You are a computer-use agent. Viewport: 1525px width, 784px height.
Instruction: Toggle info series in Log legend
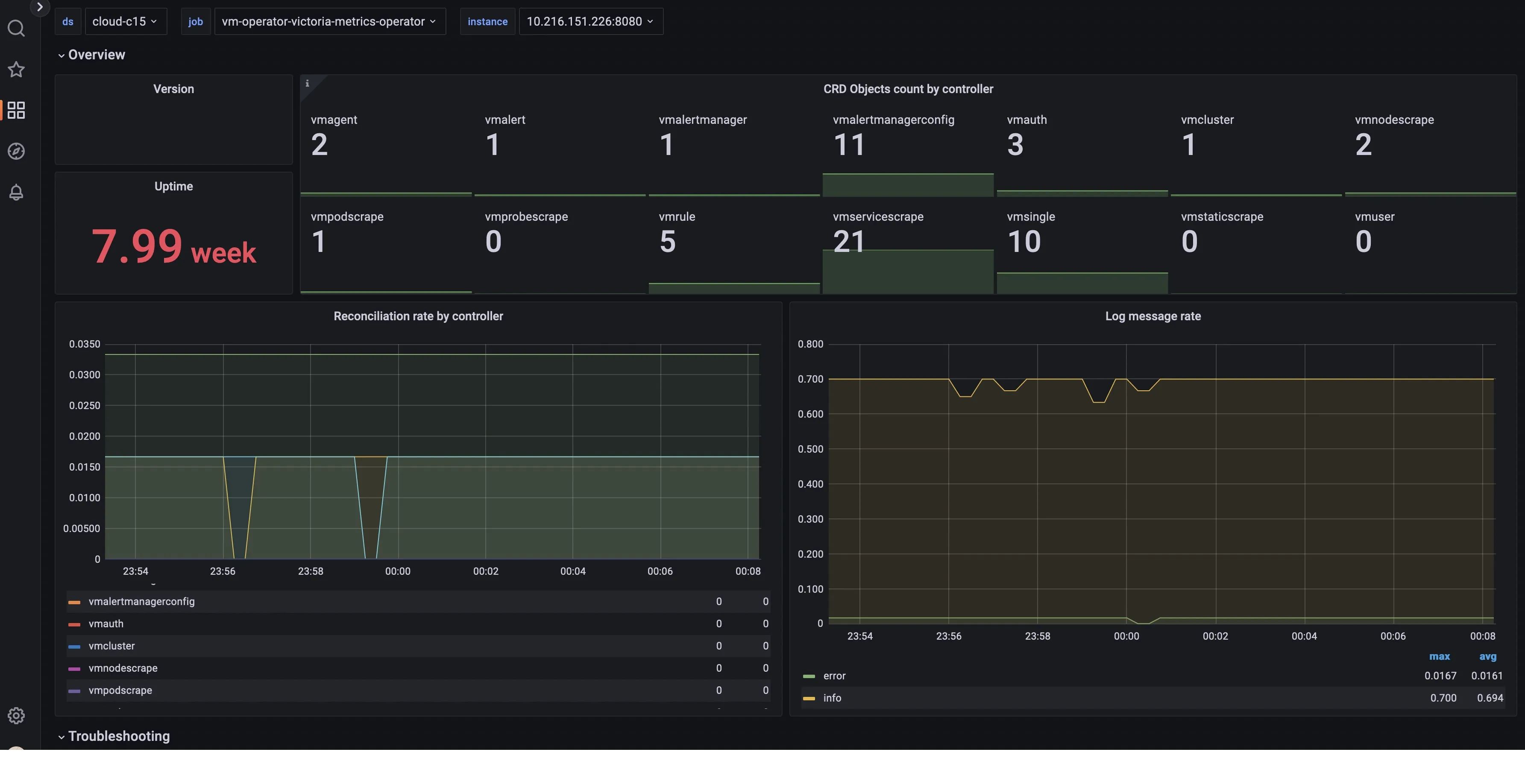832,698
